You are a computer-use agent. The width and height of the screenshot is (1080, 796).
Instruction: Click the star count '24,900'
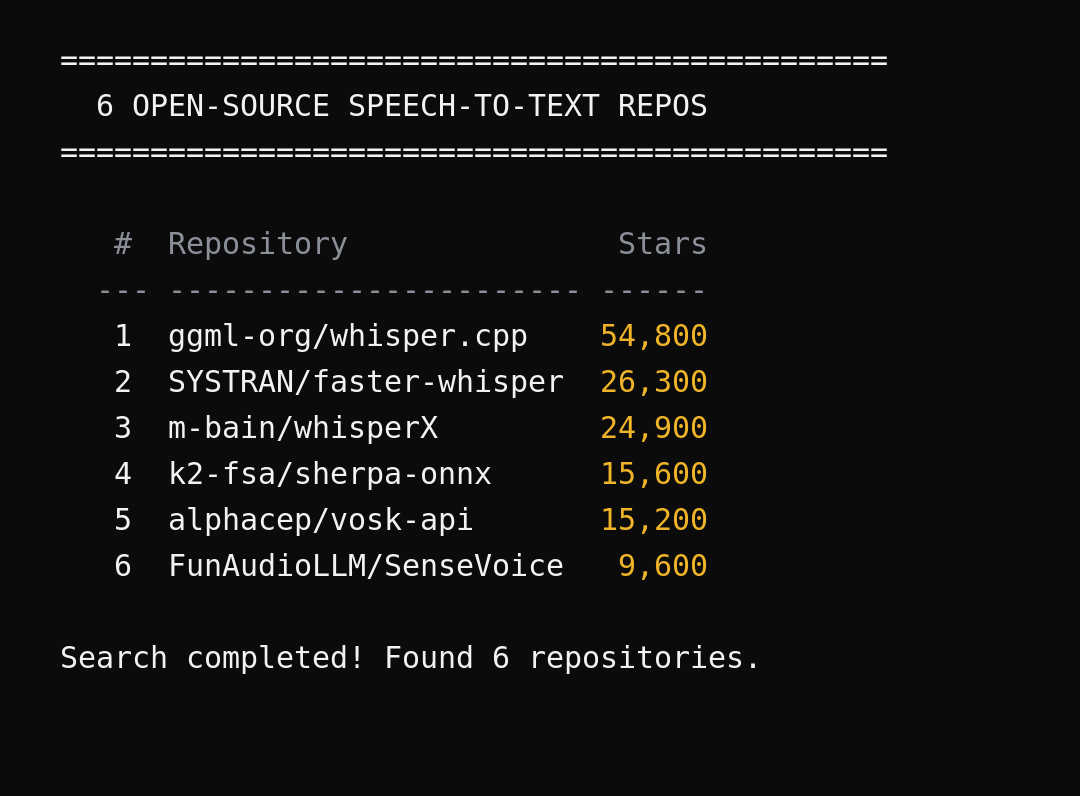(x=654, y=428)
